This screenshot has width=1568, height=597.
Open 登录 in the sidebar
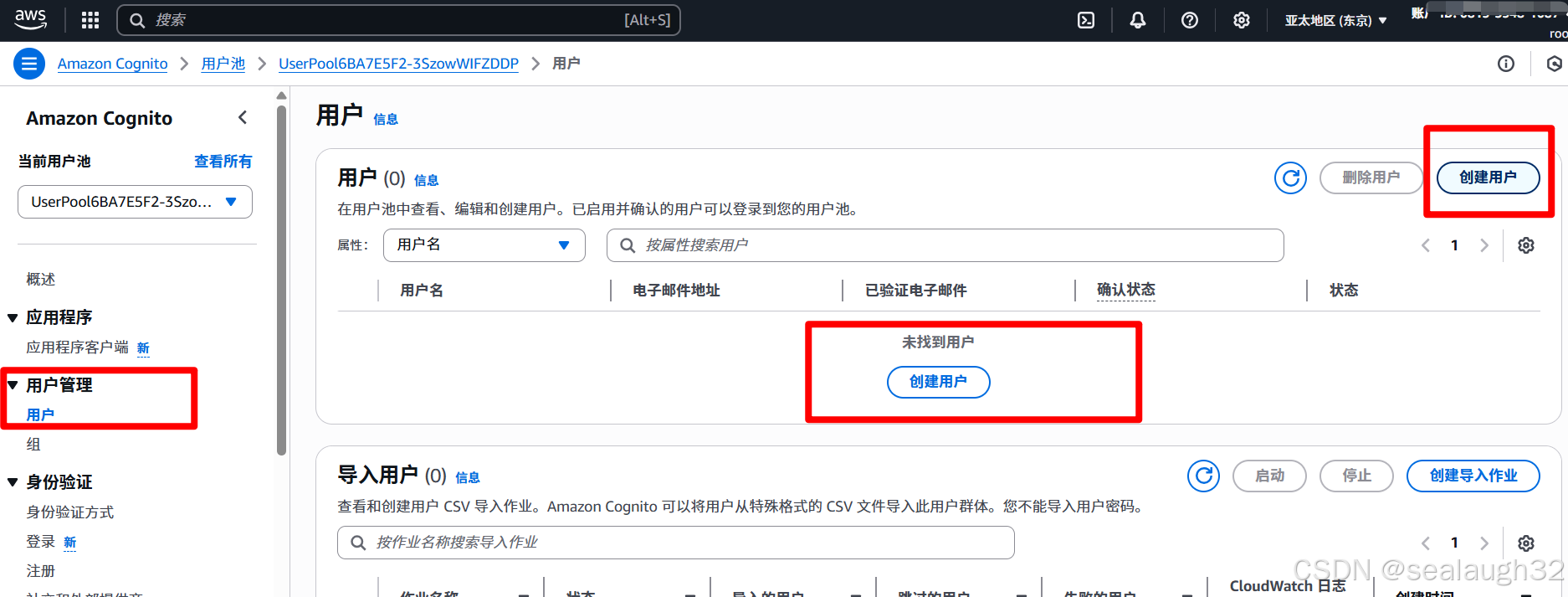point(40,542)
